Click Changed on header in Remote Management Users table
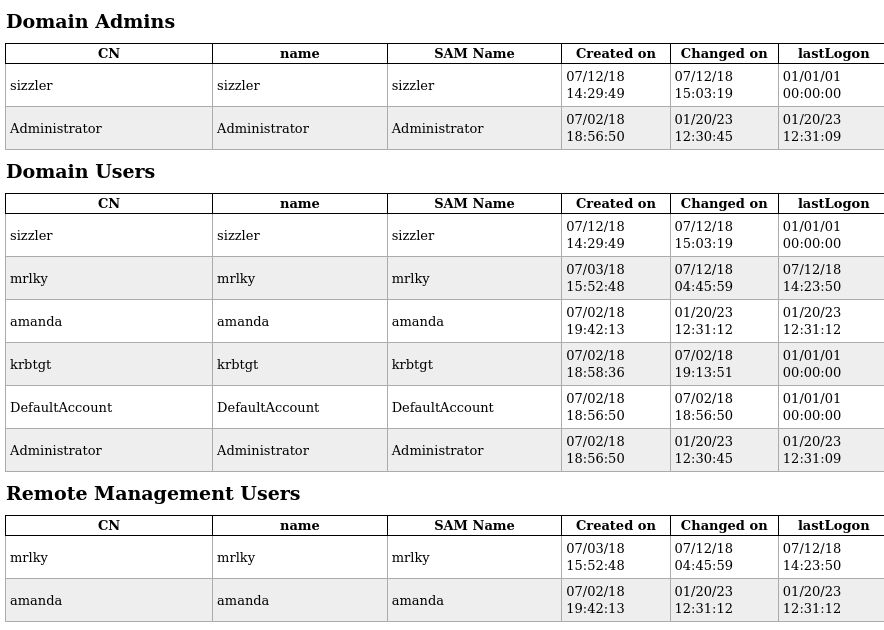This screenshot has height=630, width=884. tap(724, 526)
